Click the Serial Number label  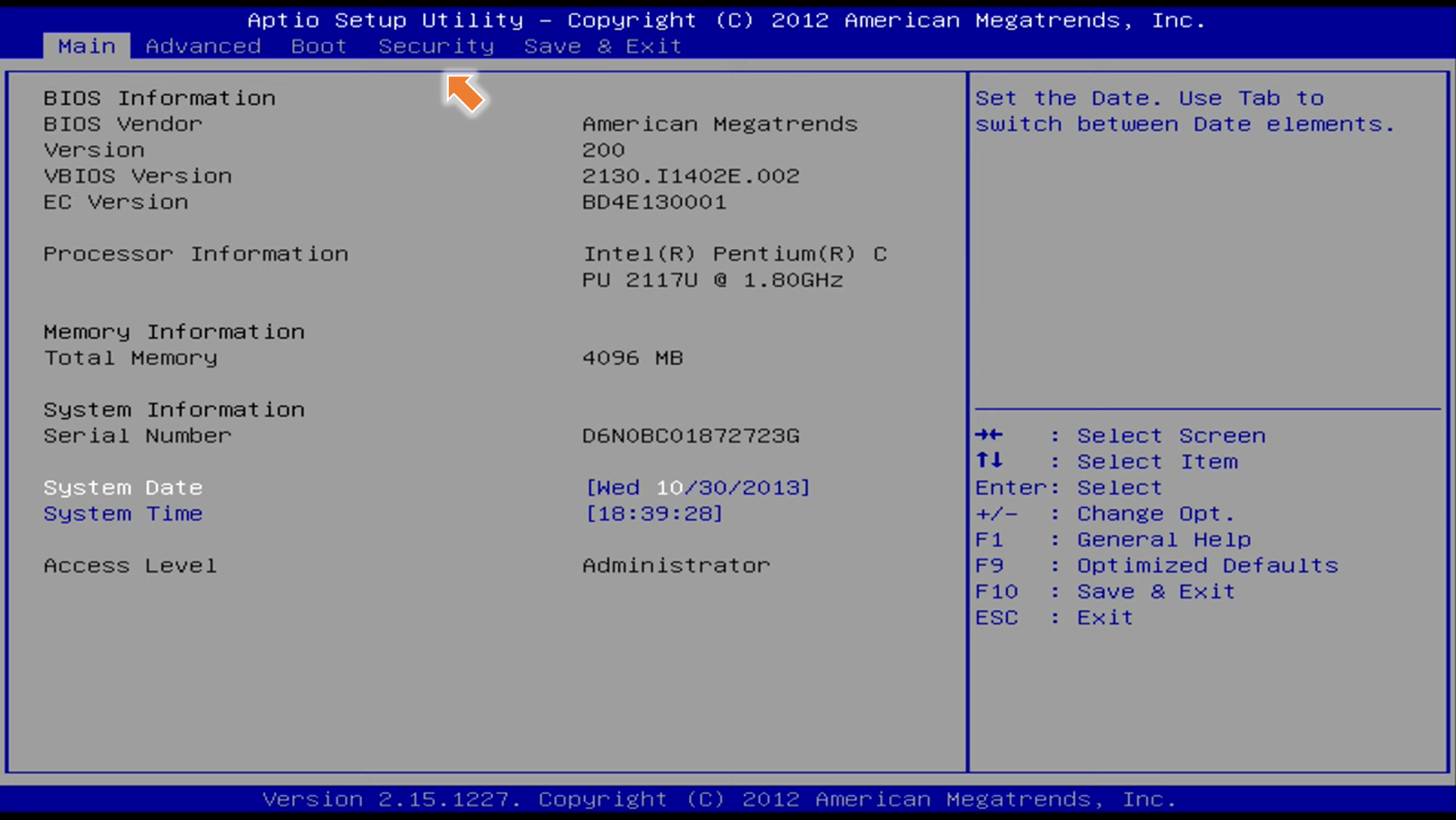138,436
